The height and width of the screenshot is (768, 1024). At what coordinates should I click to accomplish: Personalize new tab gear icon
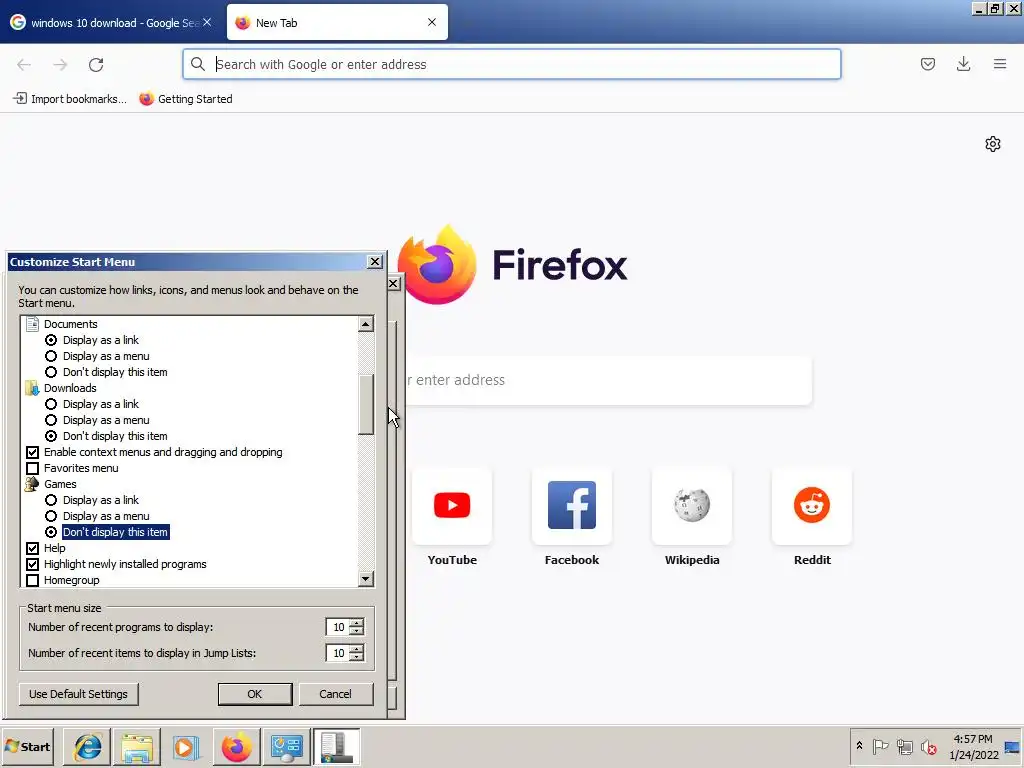993,144
